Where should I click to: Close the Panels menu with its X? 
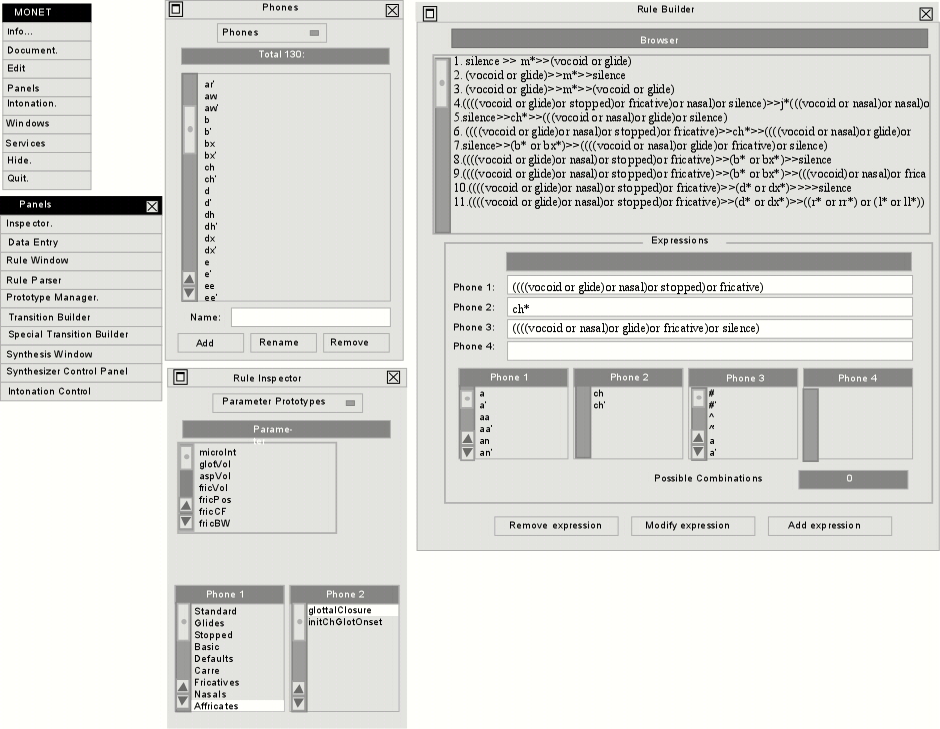point(152,206)
